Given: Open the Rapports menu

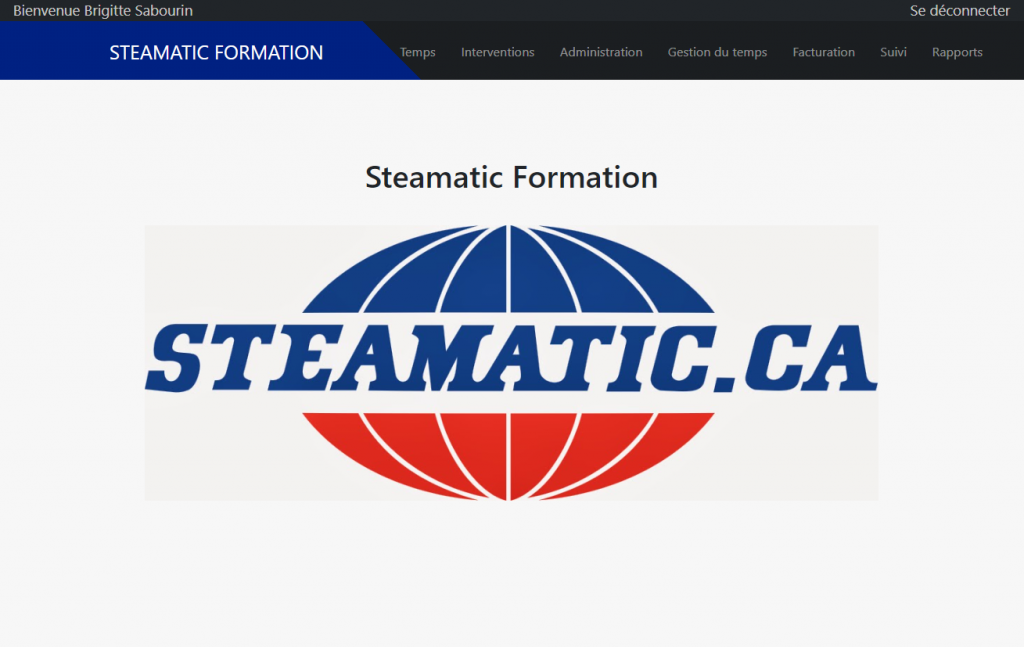Looking at the screenshot, I should point(957,52).
